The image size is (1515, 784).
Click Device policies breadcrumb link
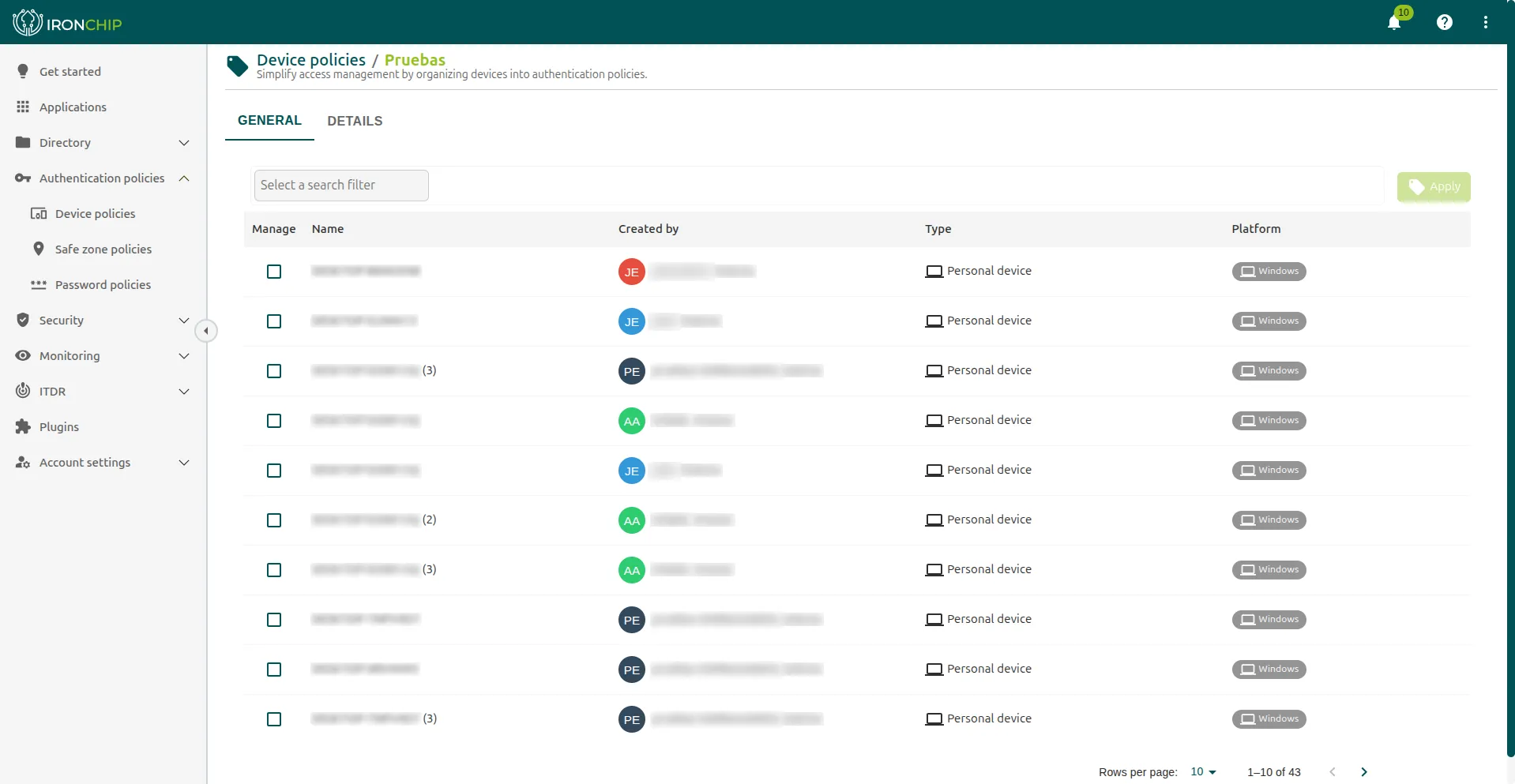point(311,60)
